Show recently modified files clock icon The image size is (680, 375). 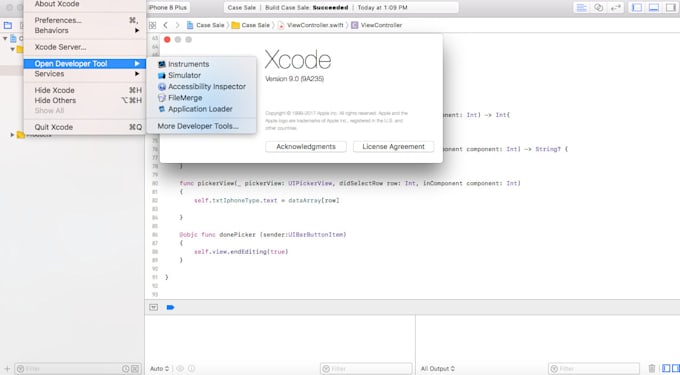pos(126,369)
